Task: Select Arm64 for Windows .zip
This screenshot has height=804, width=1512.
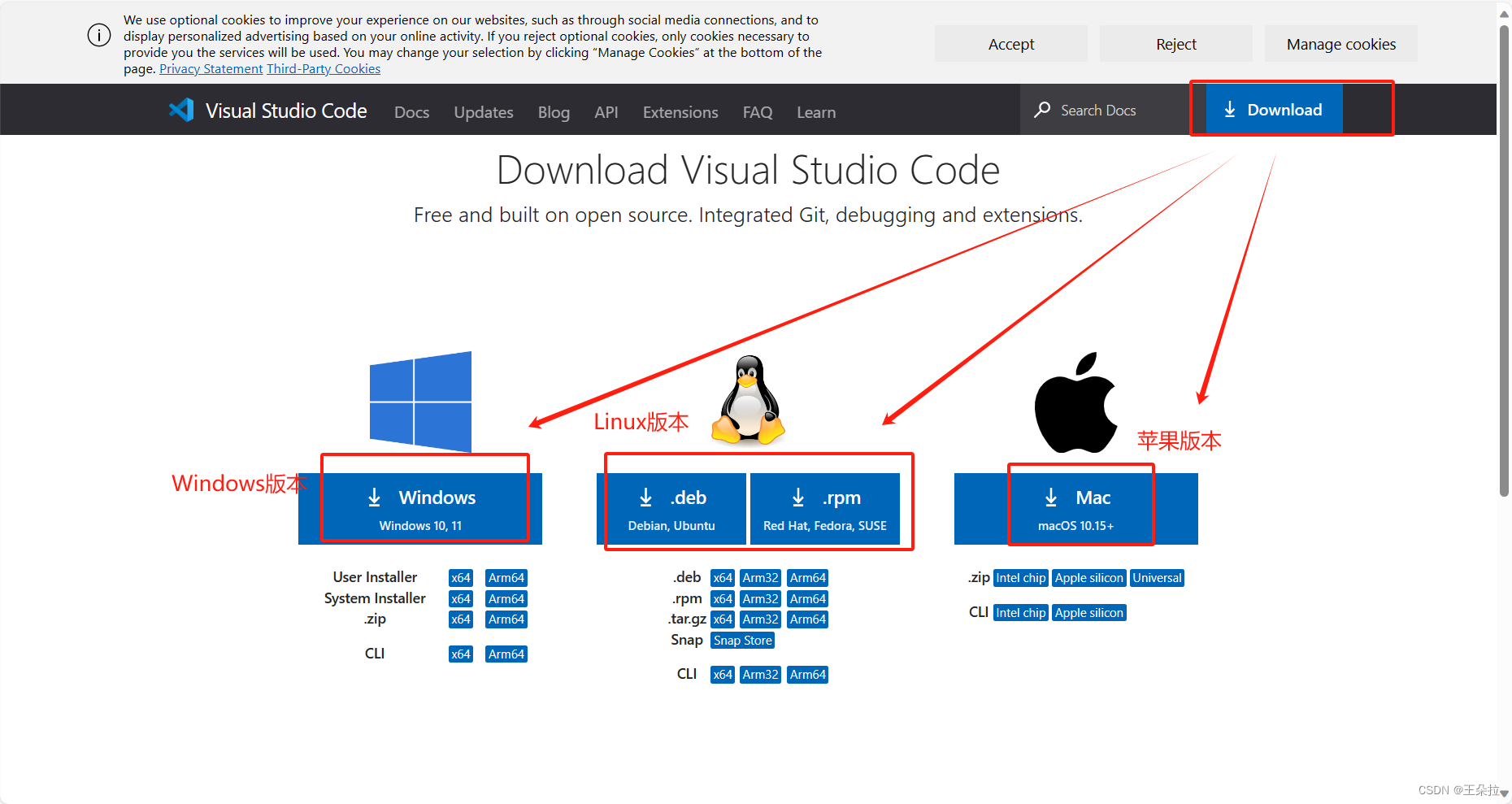Action: point(506,619)
